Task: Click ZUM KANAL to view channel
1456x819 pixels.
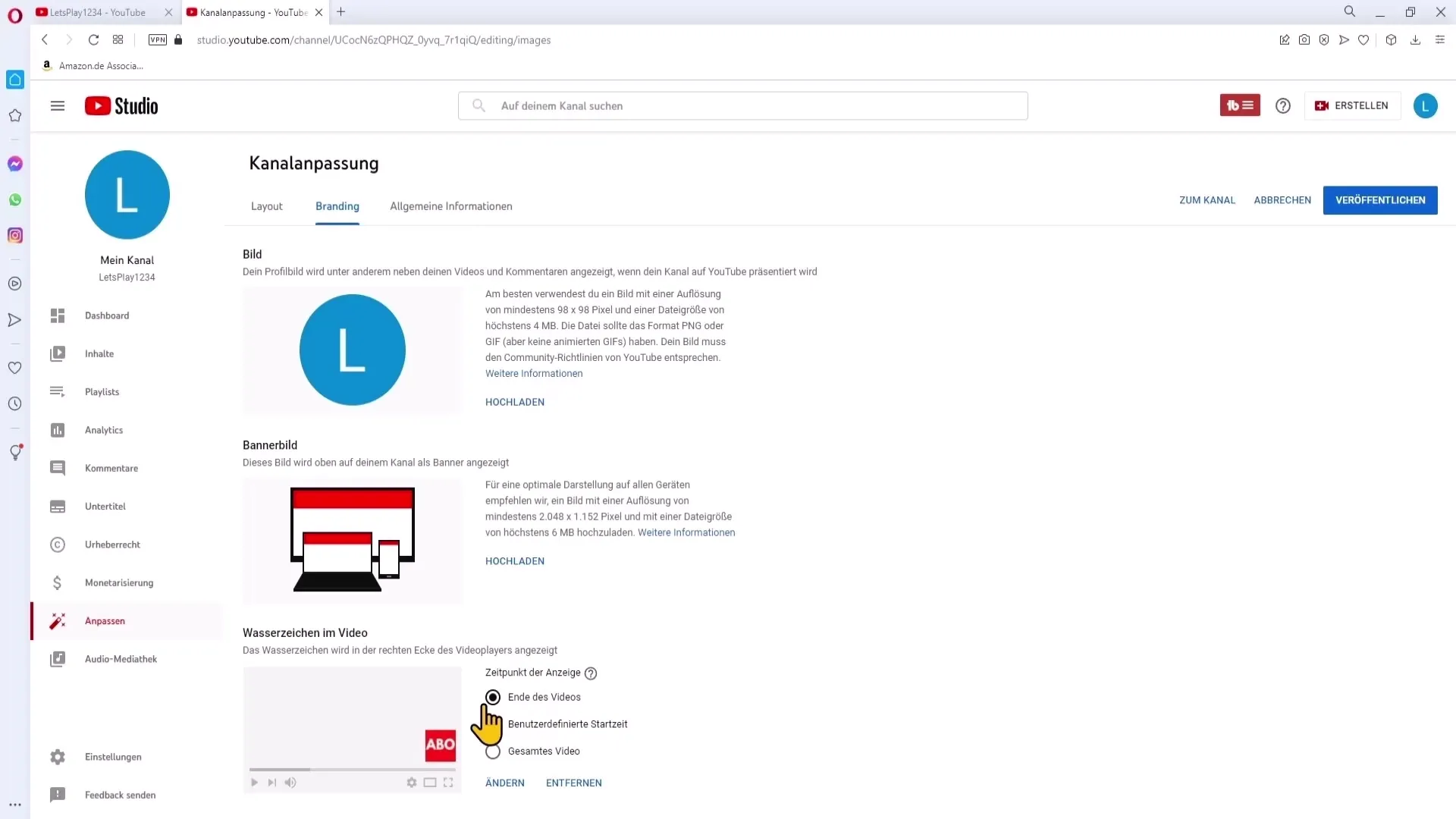Action: (1208, 200)
